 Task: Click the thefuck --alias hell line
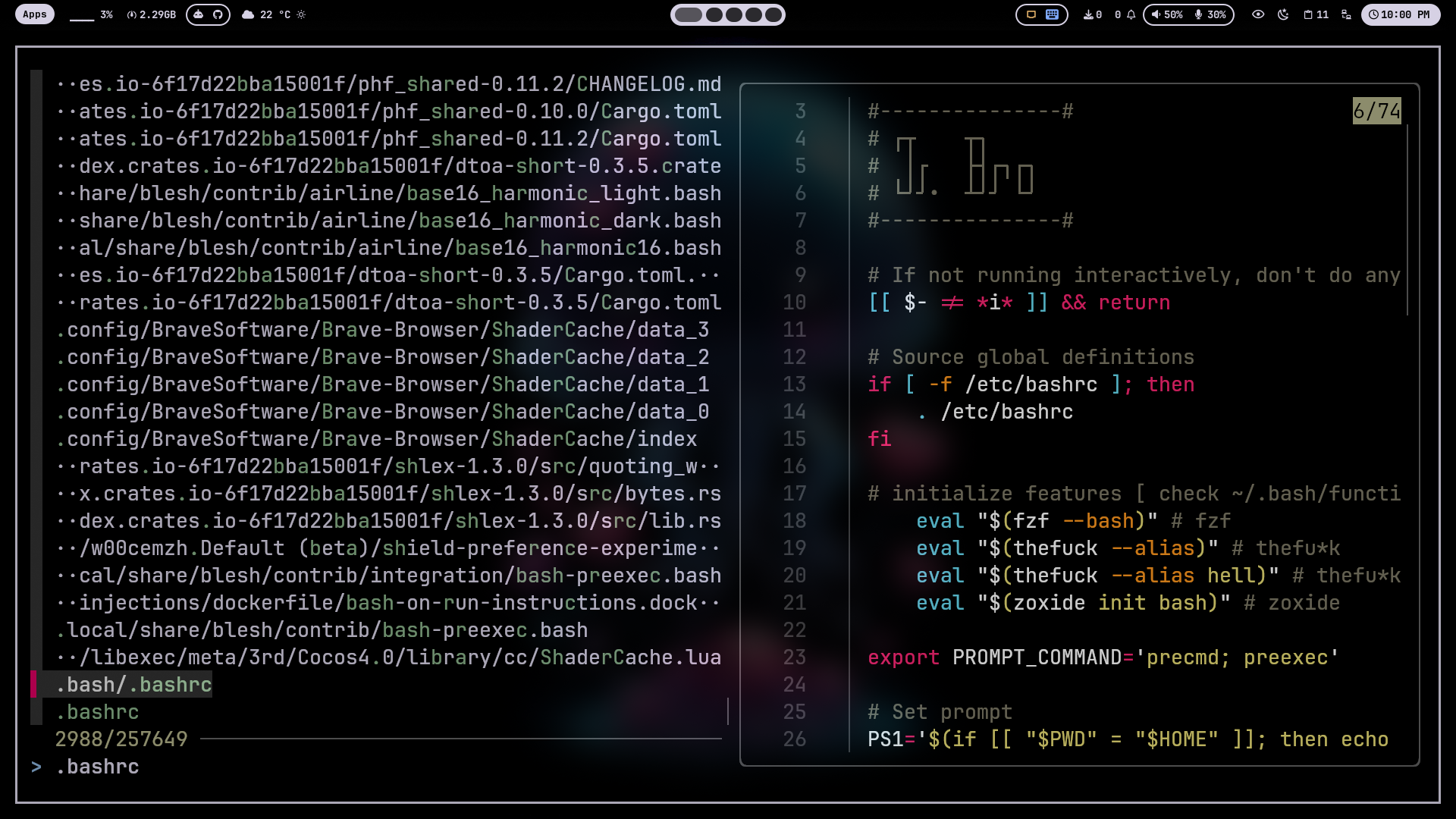(x=1159, y=576)
